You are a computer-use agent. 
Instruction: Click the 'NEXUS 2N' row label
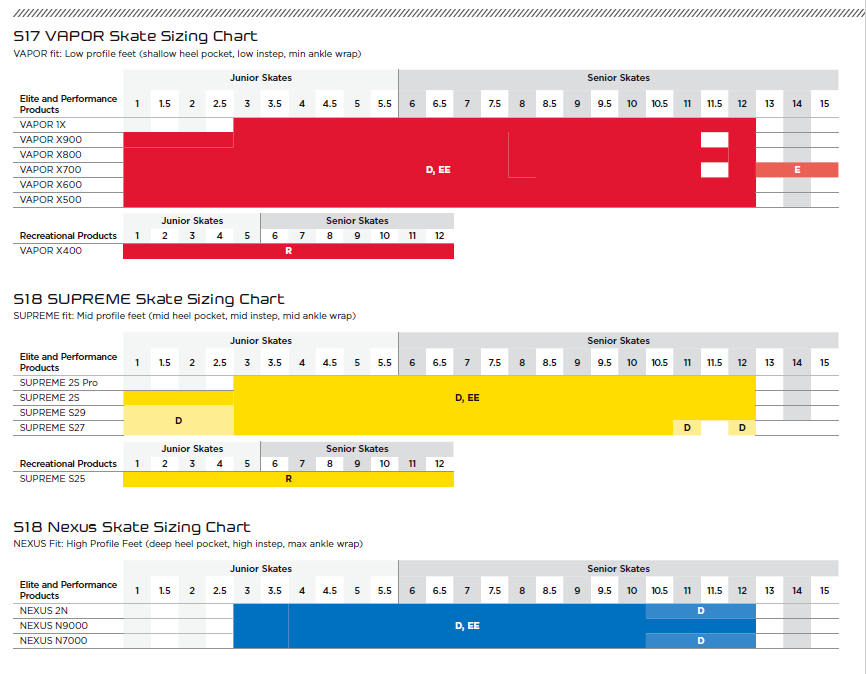click(44, 611)
